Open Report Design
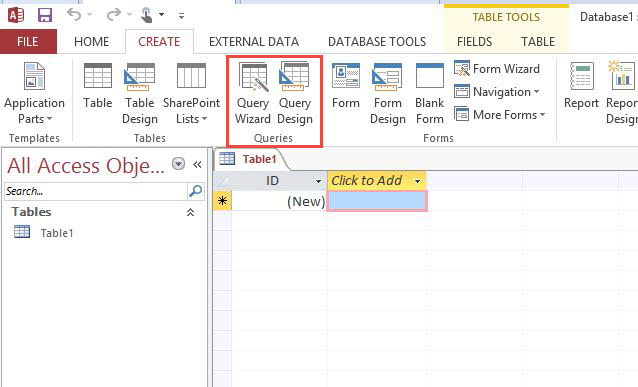The height and width of the screenshot is (387, 638). click(x=622, y=93)
